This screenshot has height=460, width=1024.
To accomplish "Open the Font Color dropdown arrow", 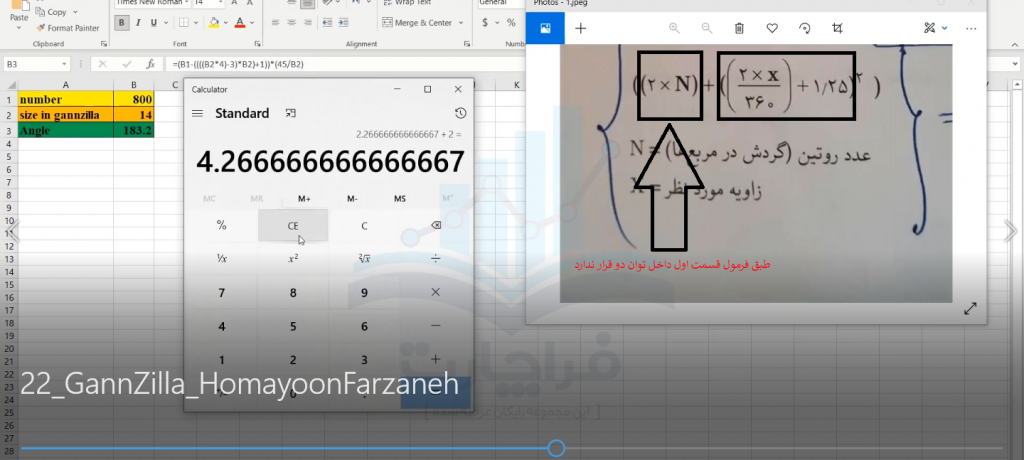I will click(252, 23).
